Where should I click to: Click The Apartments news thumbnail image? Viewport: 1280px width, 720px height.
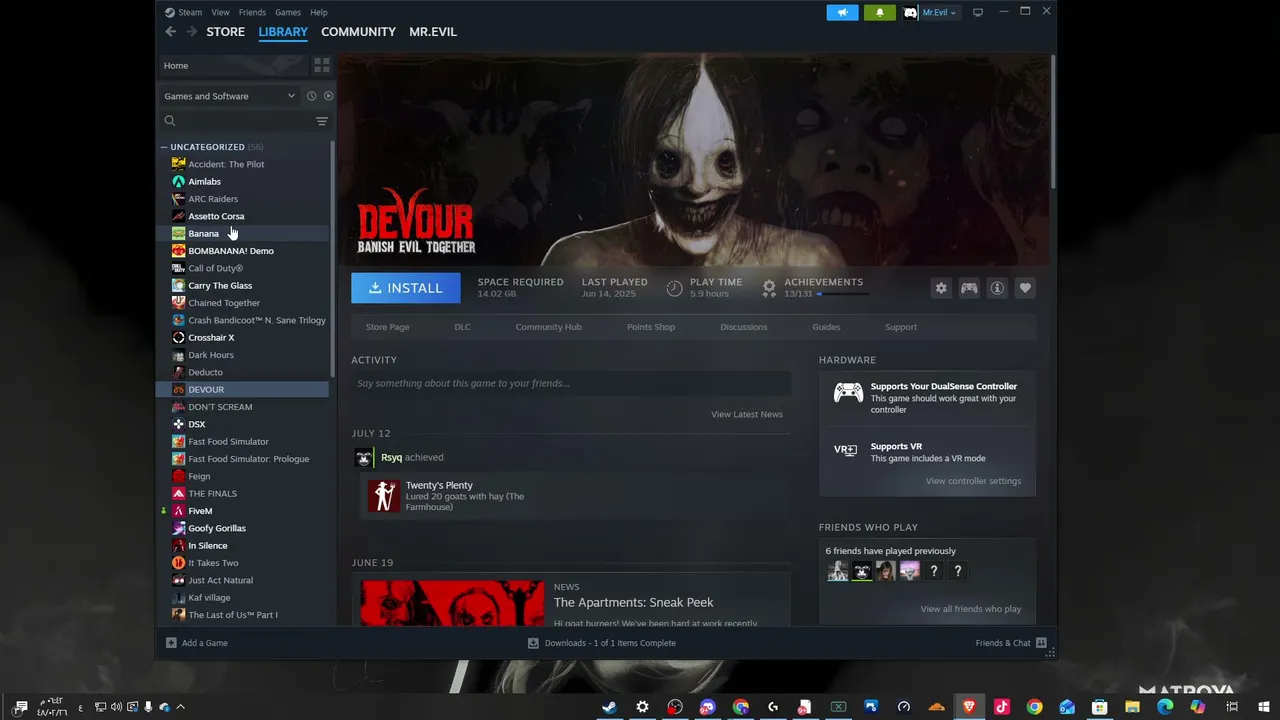[453, 603]
